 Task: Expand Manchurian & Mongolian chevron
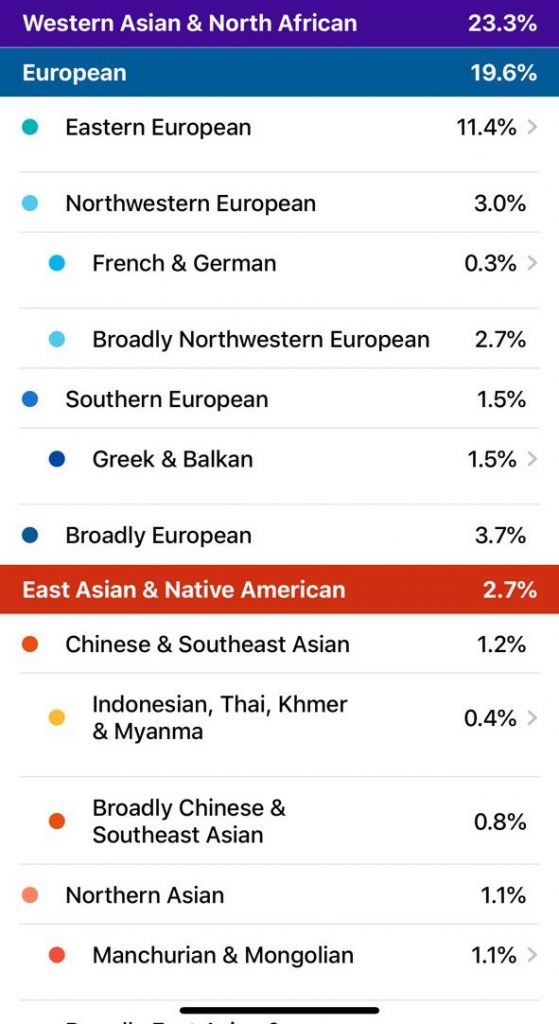click(532, 955)
